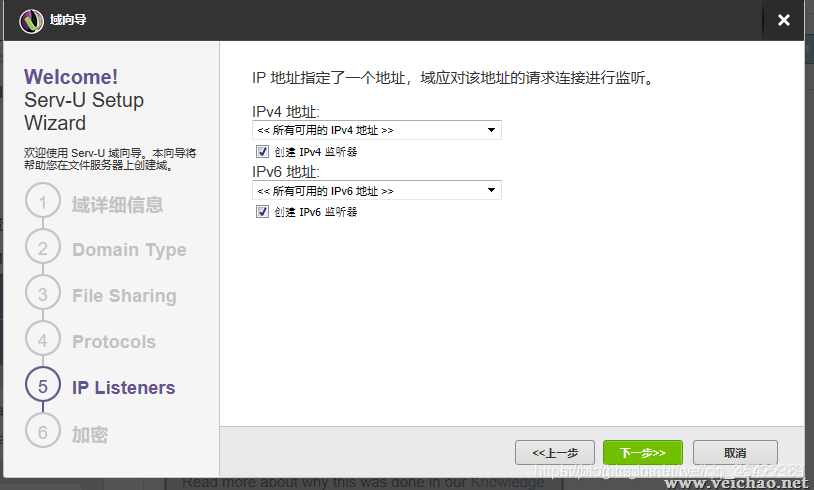Select step 4 circle for Protocols
This screenshot has height=490, width=814.
coord(43,339)
